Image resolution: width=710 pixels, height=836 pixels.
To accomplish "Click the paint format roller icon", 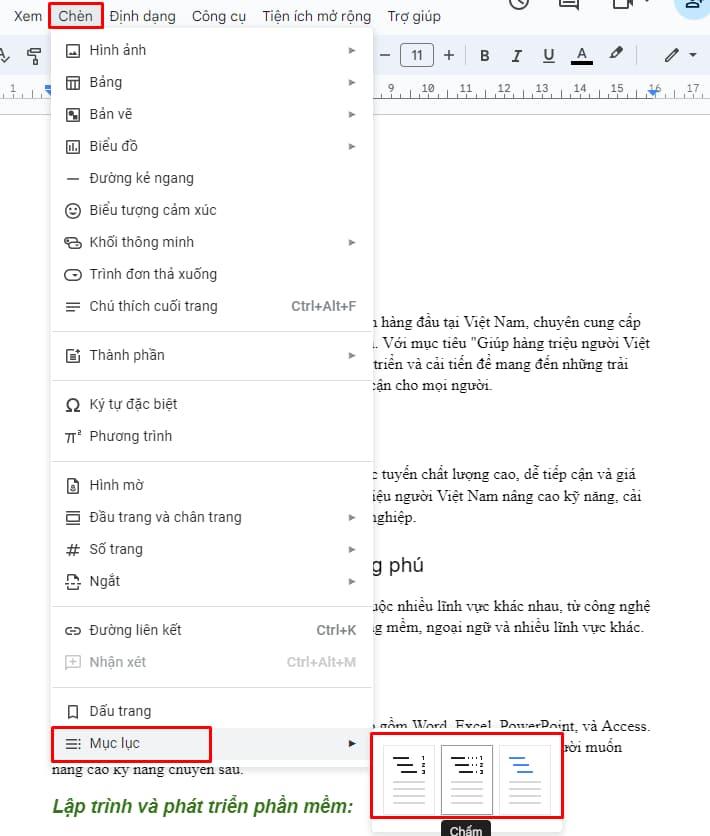I will pyautogui.click(x=34, y=55).
